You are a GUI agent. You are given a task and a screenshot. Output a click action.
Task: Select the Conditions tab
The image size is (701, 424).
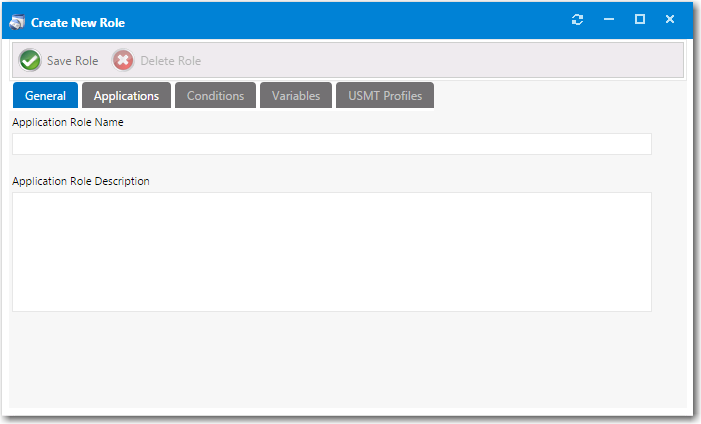(215, 96)
